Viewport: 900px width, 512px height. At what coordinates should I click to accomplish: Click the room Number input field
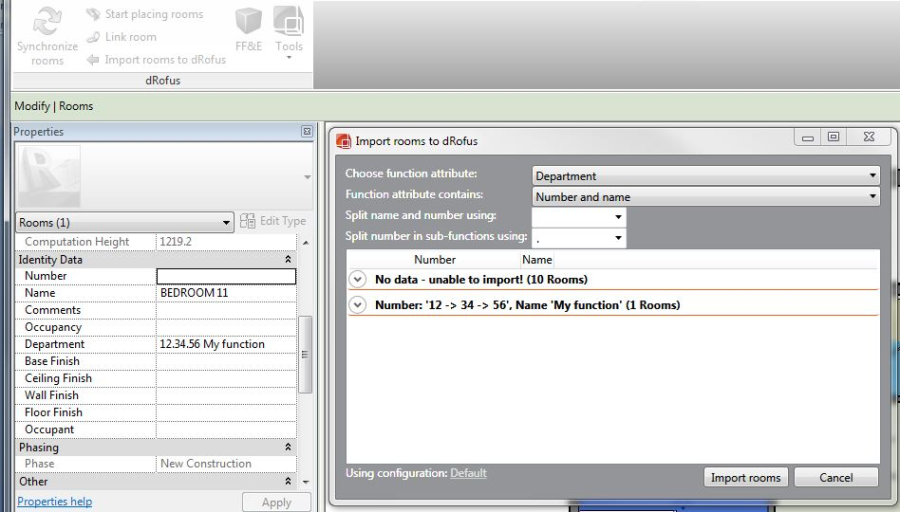click(226, 276)
